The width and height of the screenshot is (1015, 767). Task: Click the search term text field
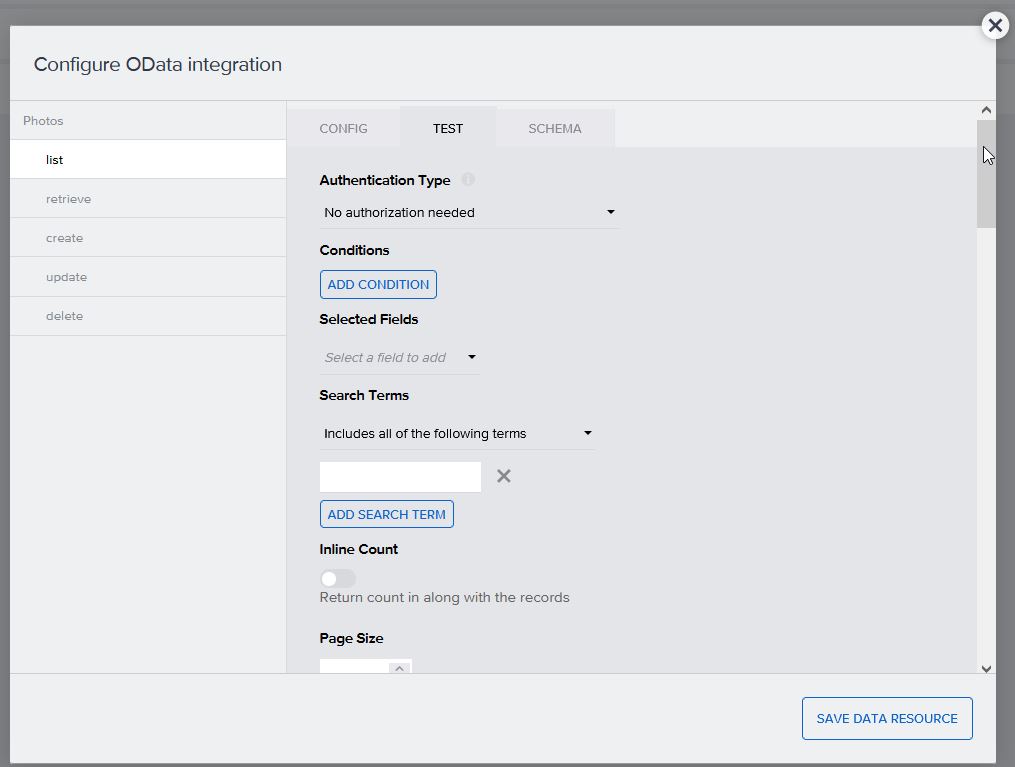pyautogui.click(x=400, y=476)
